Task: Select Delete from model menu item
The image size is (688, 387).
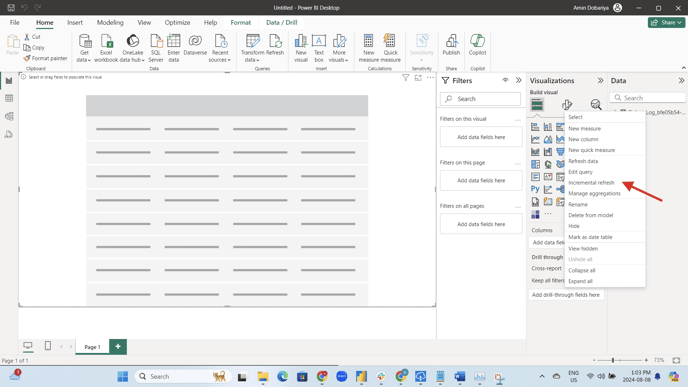Action: tap(590, 215)
